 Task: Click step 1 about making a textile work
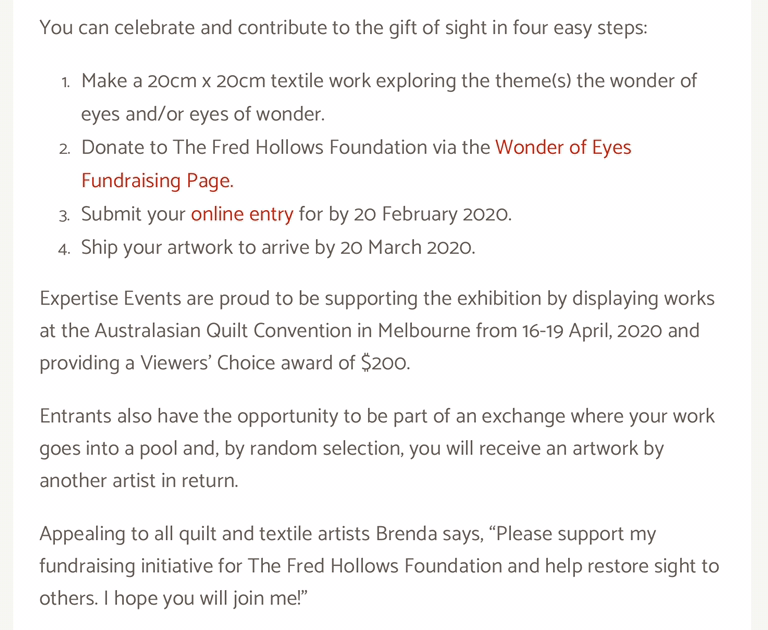(x=388, y=81)
